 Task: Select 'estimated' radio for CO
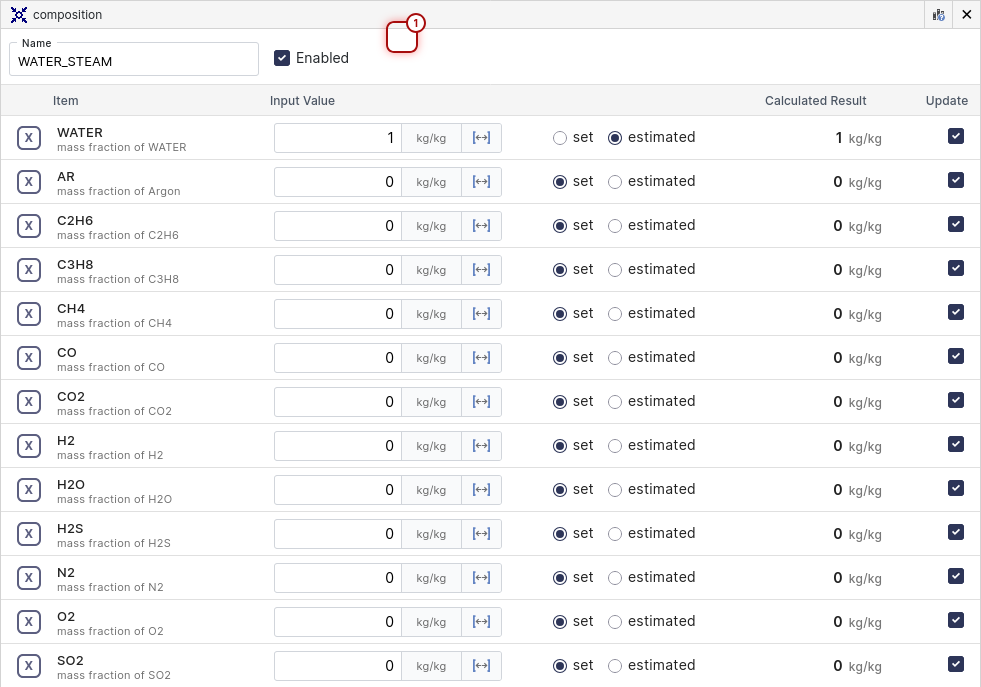click(x=615, y=358)
